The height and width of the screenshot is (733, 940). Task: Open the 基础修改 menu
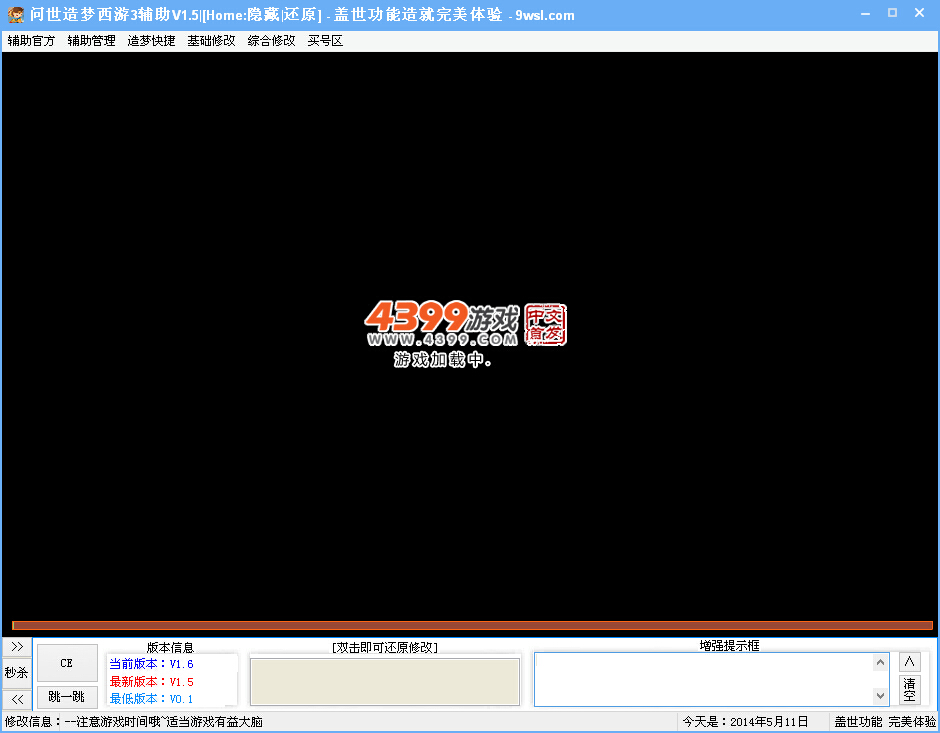[211, 41]
